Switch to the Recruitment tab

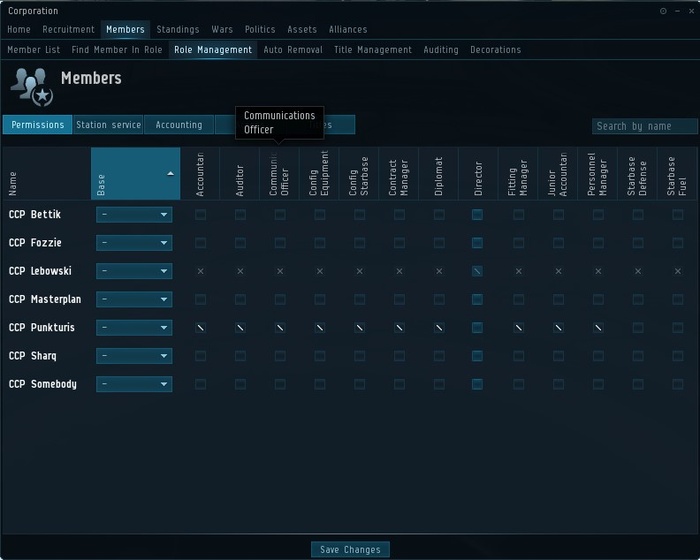[x=68, y=29]
